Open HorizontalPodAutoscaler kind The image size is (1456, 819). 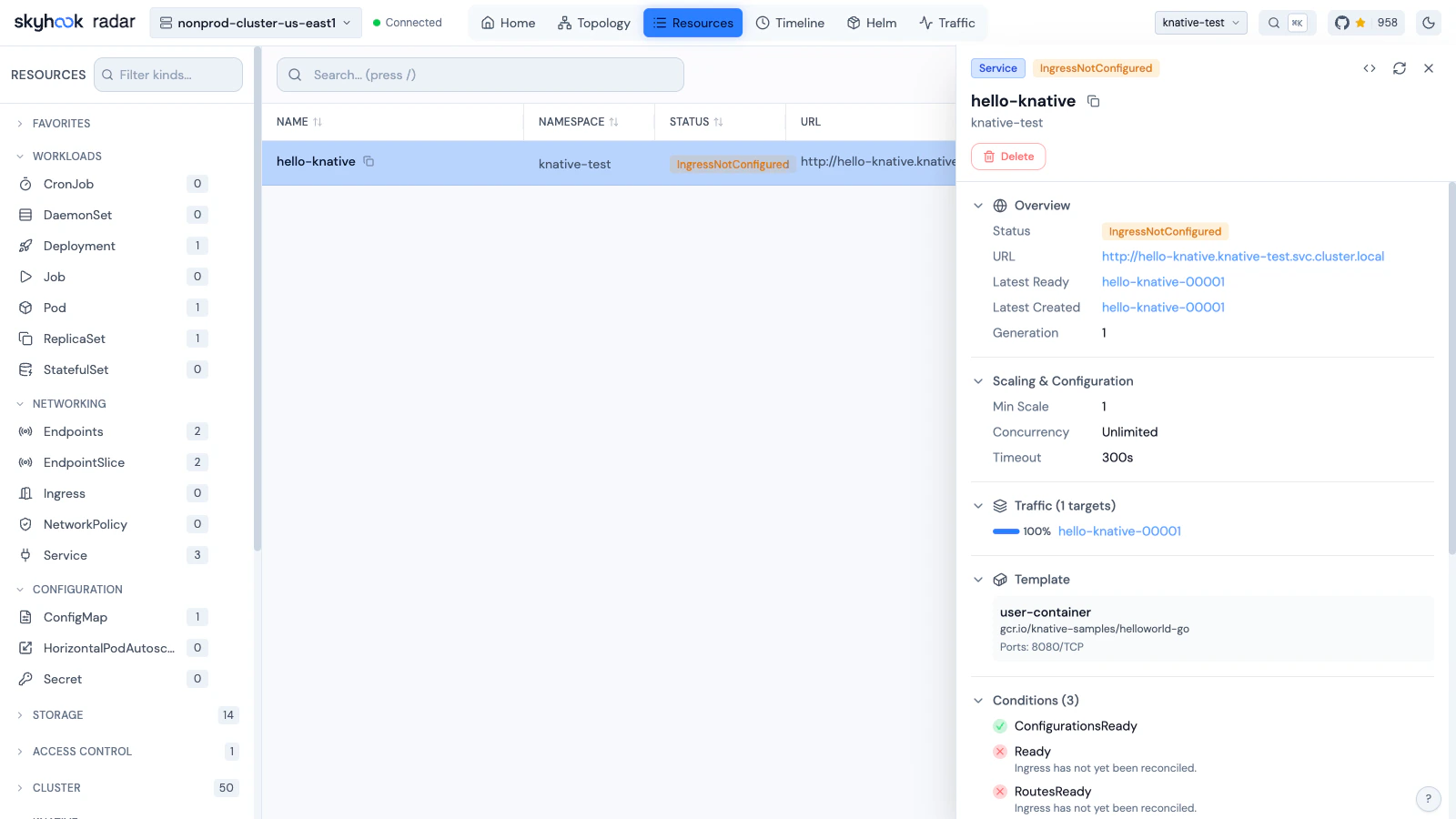113,648
